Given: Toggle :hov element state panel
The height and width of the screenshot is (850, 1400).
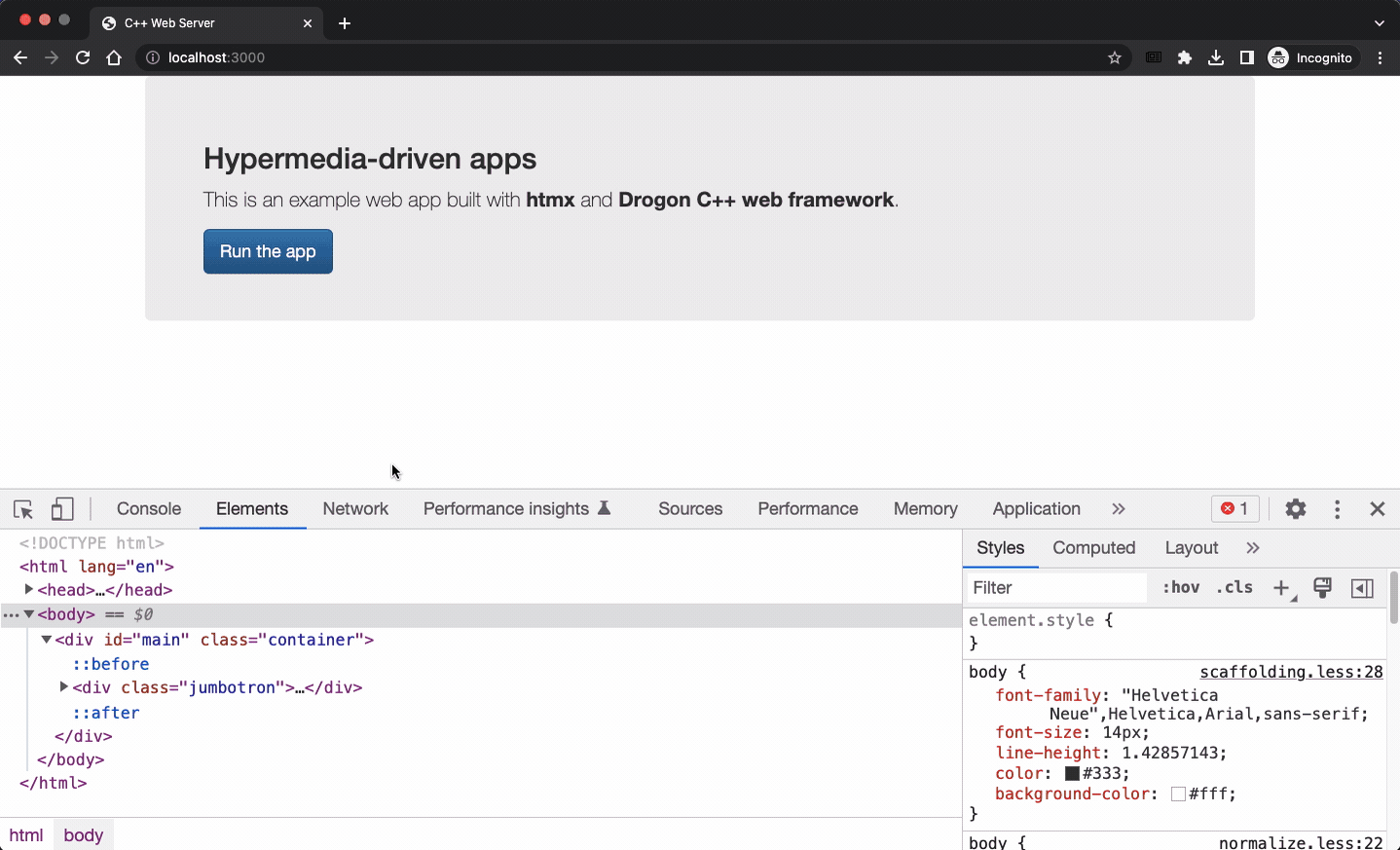Looking at the screenshot, I should (x=1180, y=588).
